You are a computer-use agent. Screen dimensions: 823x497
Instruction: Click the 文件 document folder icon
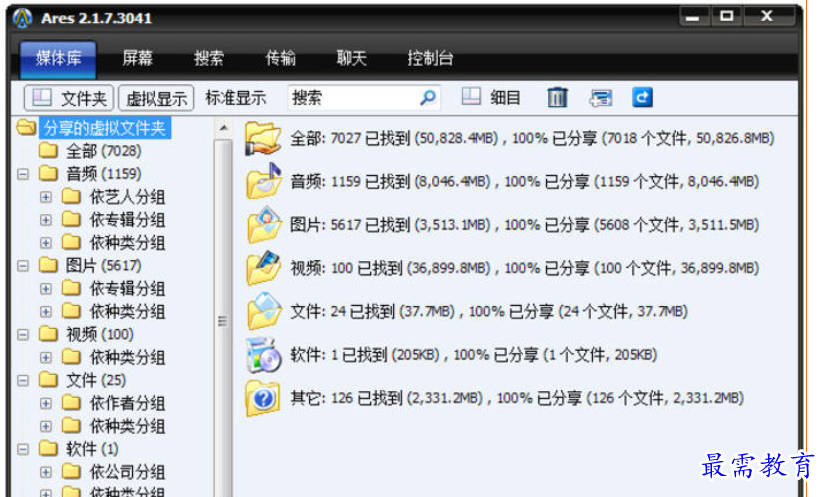tap(264, 311)
